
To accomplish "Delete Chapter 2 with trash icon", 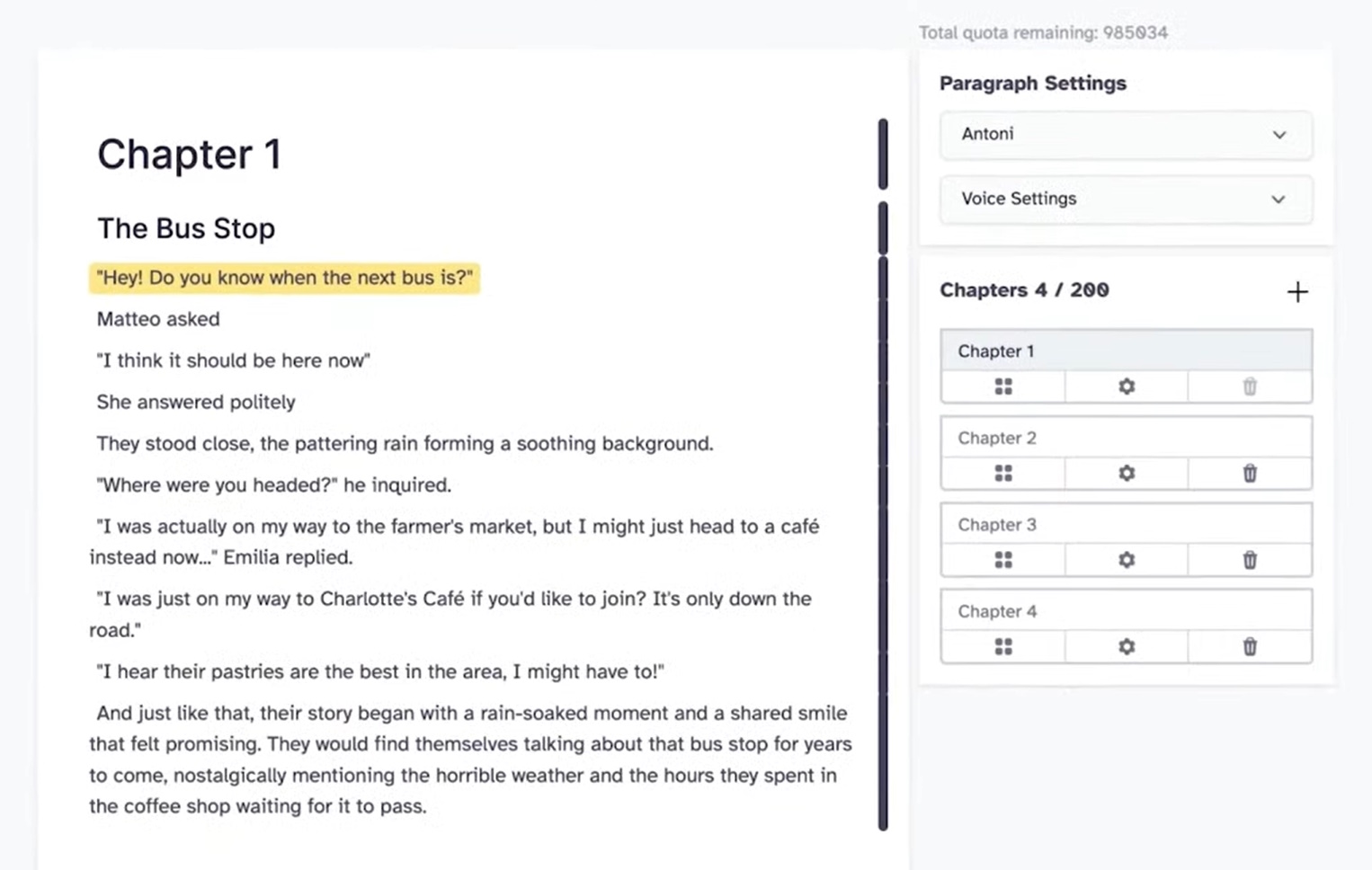I will 1249,474.
